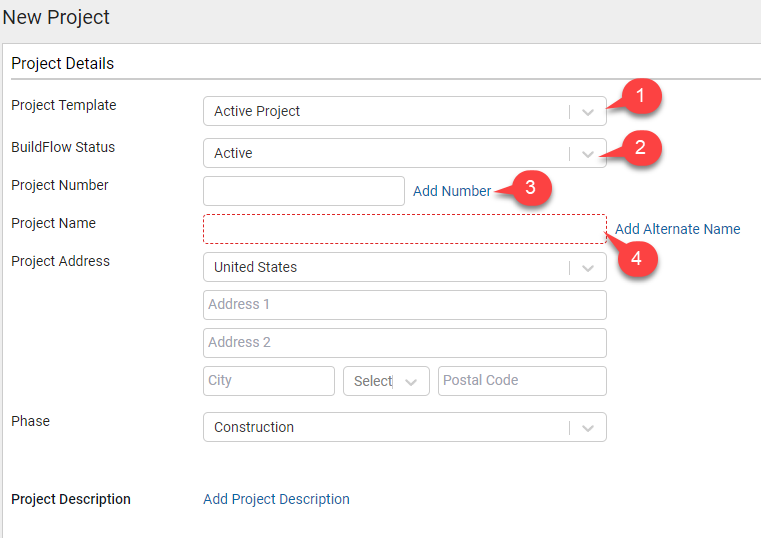This screenshot has width=761, height=538.
Task: Open the BuildFlow Status Active combo box
Action: [385, 154]
